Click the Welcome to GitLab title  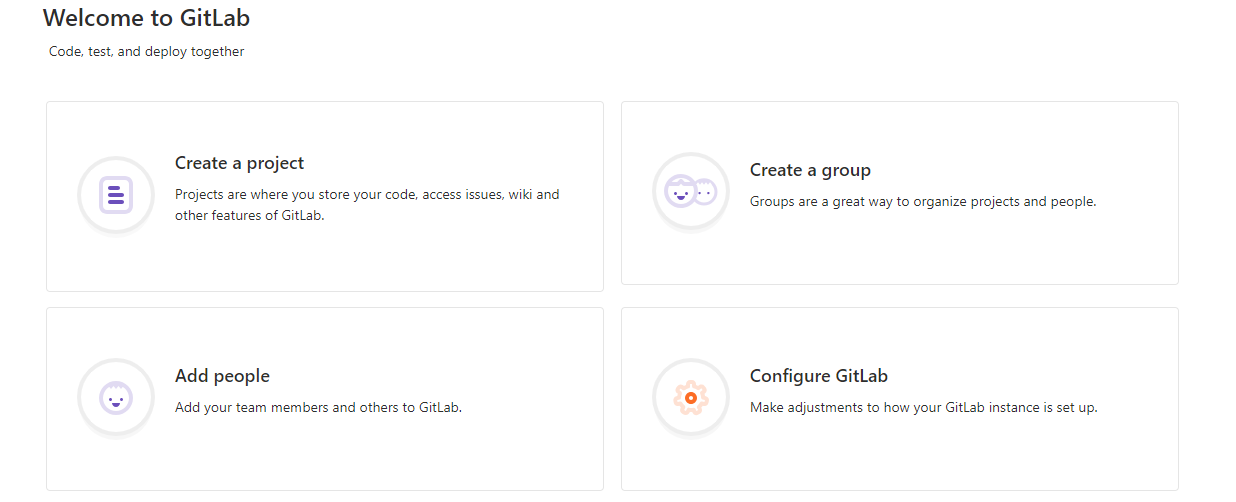[x=147, y=17]
